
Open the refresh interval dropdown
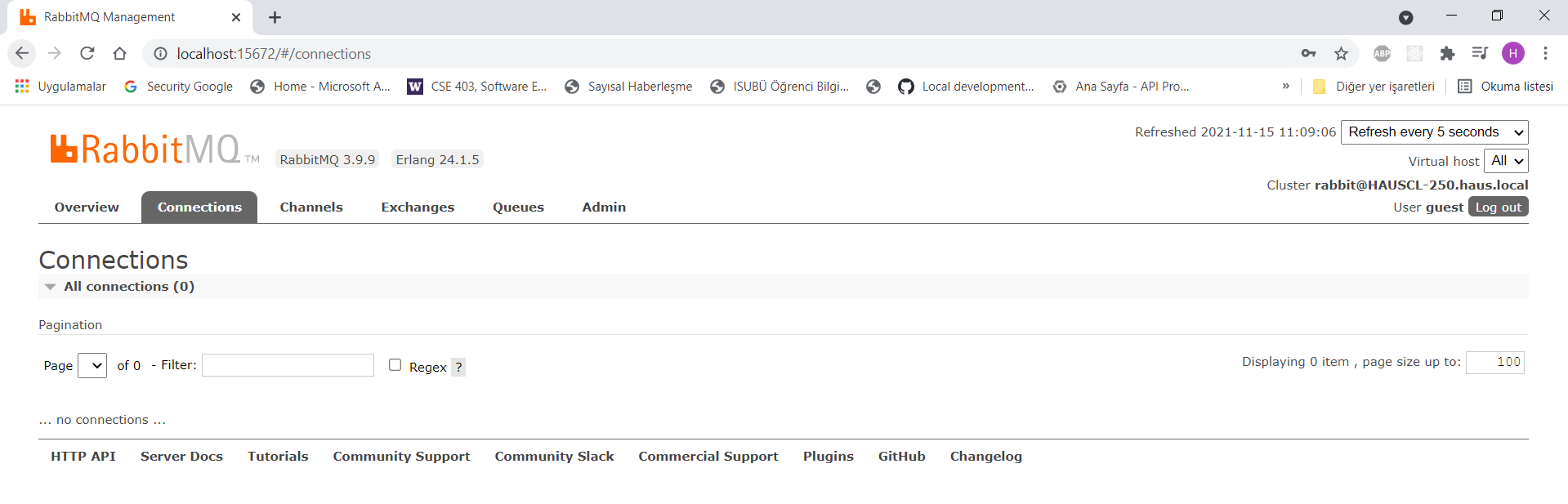(1434, 132)
